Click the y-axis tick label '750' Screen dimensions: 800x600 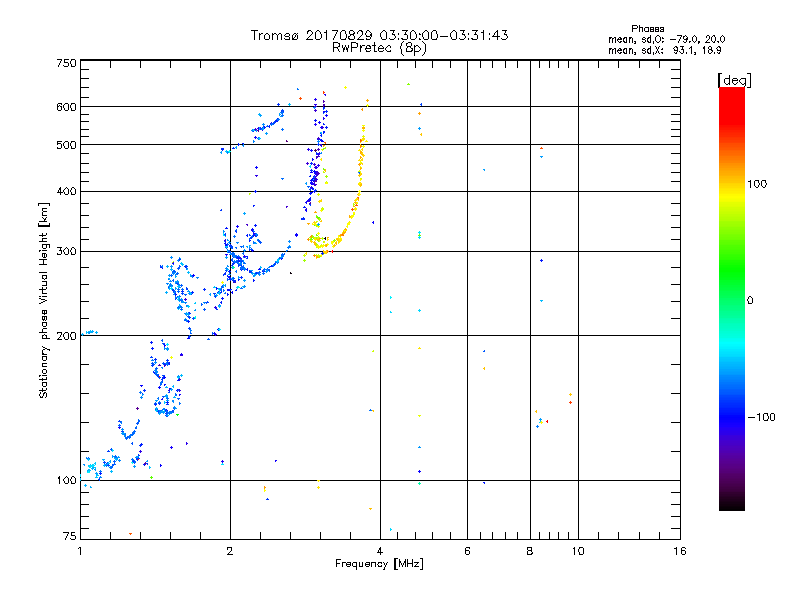(66, 63)
